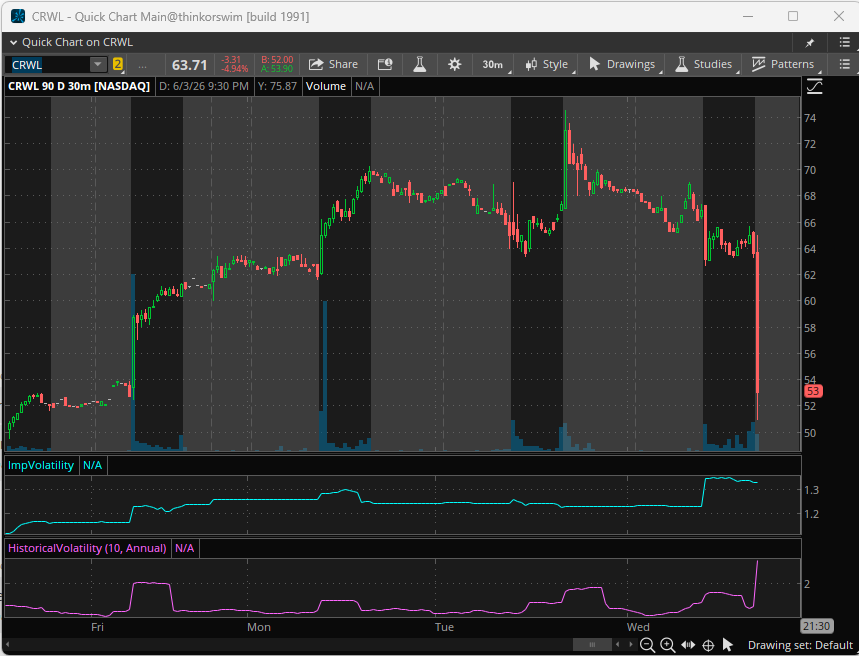Viewport: 859px width, 656px height.
Task: Maximize the thinkorswim window
Action: [793, 16]
